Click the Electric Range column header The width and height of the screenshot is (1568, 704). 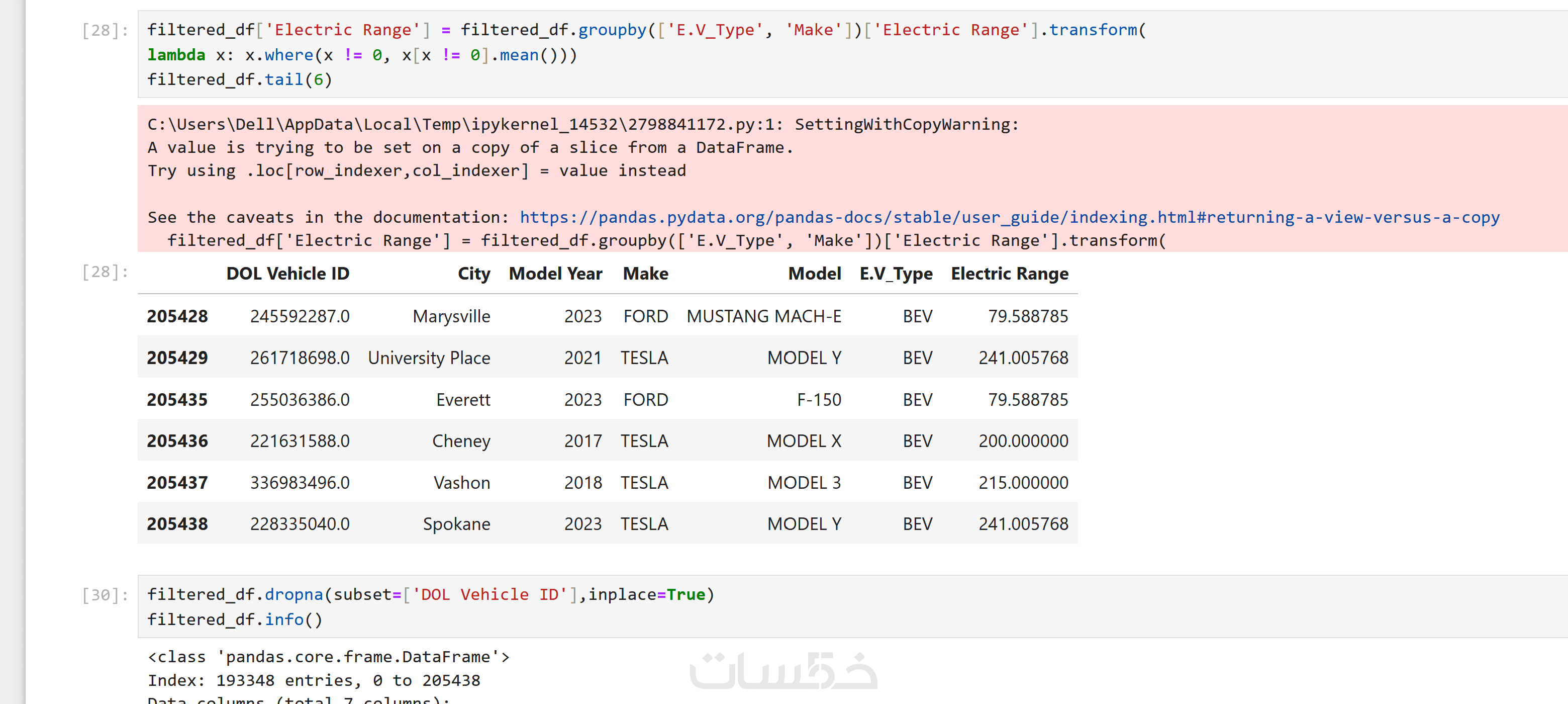click(x=1009, y=274)
